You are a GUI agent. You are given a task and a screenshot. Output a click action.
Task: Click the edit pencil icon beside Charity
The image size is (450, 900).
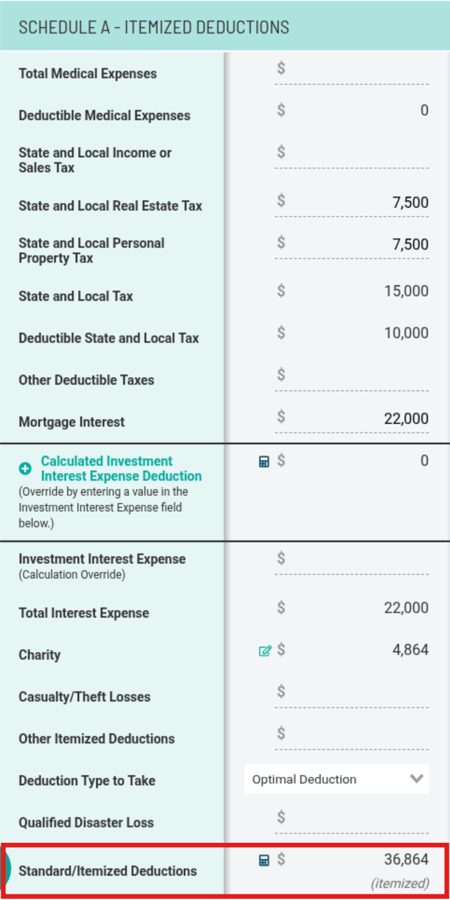[265, 651]
